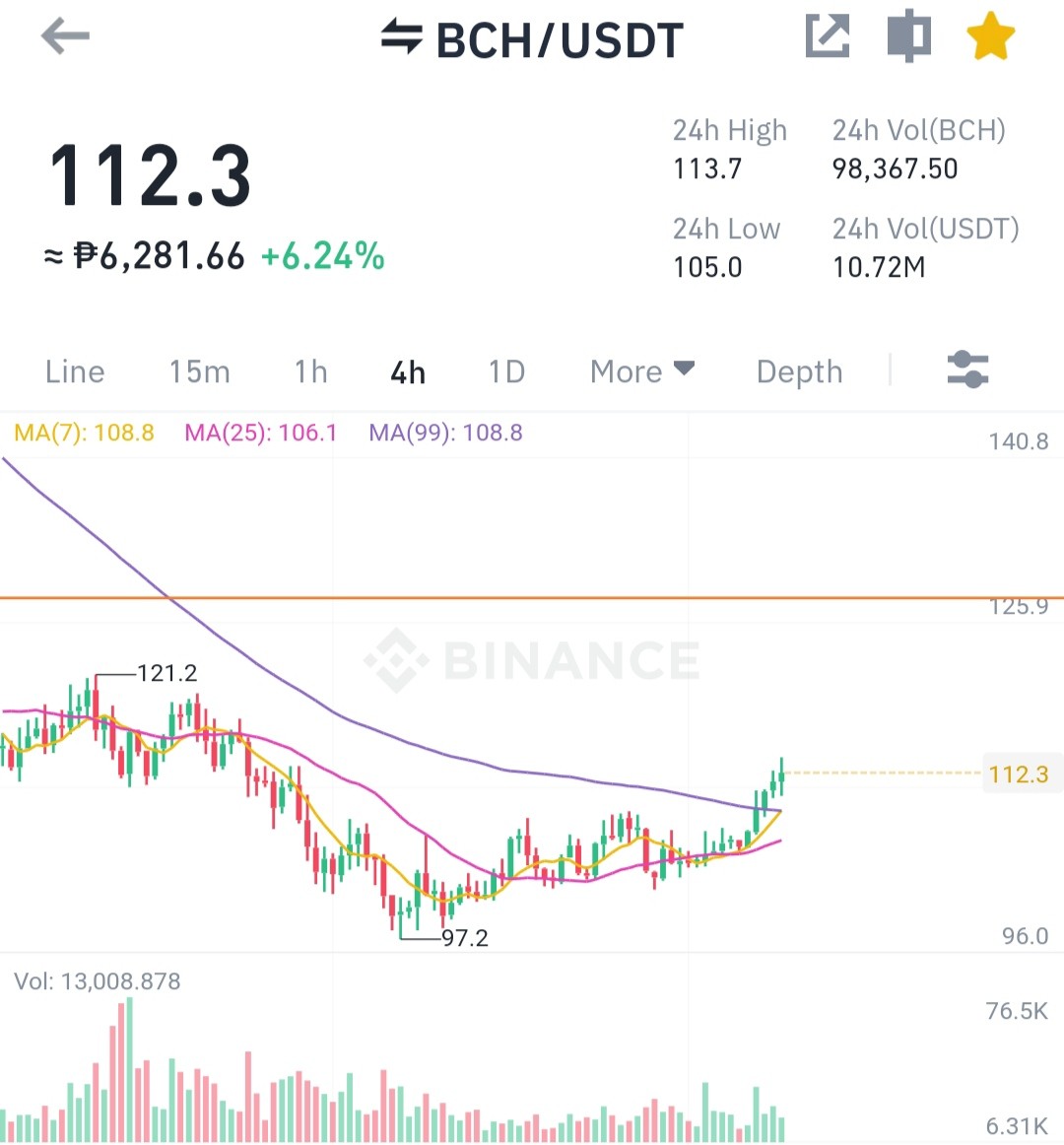The image size is (1064, 1145).
Task: Switch to the Line chart tab
Action: pyautogui.click(x=75, y=371)
